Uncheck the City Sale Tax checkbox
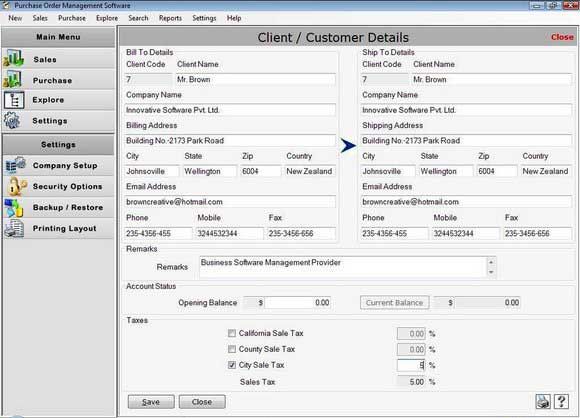Screen dimensions: 580x418 click(232, 365)
